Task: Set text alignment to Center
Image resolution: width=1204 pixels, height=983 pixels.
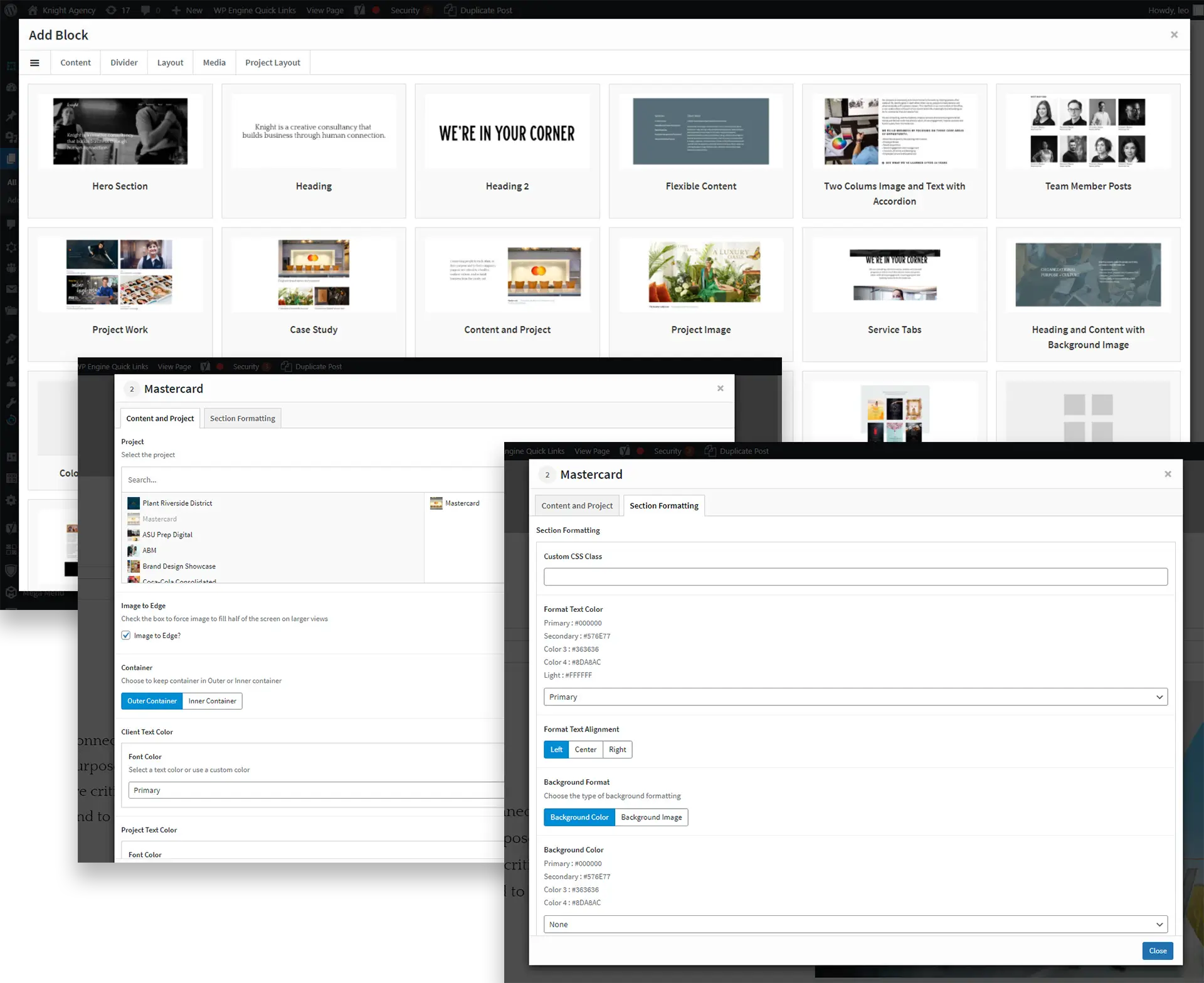Action: click(585, 749)
